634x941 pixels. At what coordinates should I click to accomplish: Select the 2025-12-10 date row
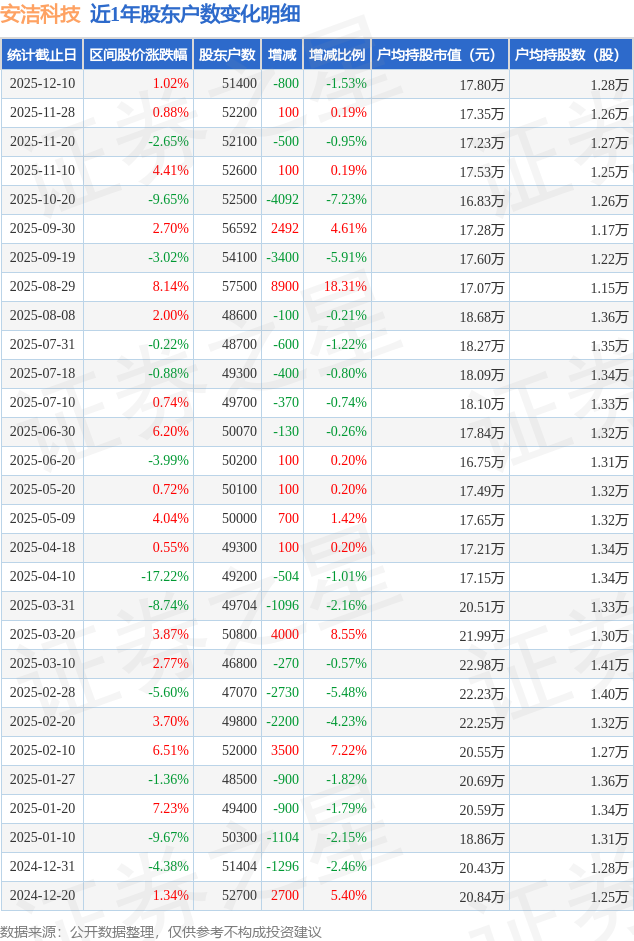point(42,84)
